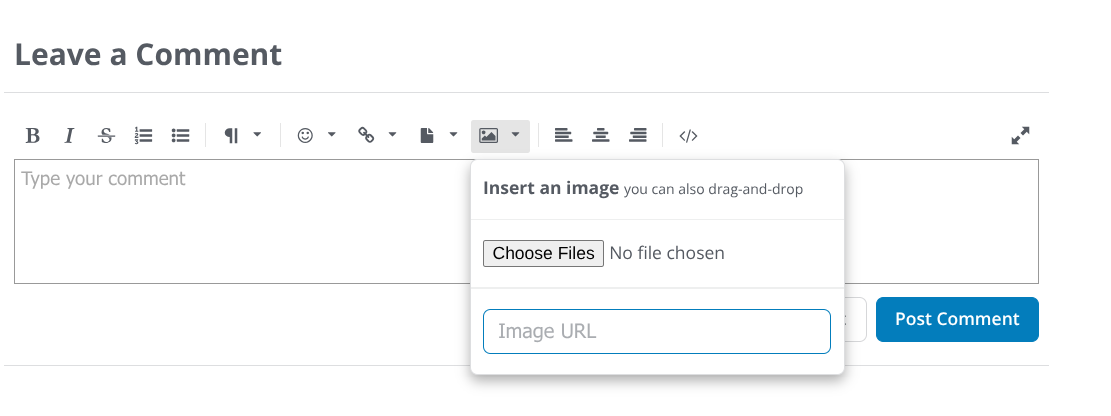Open the emoji picker dropdown
The image size is (1111, 416).
[317, 136]
